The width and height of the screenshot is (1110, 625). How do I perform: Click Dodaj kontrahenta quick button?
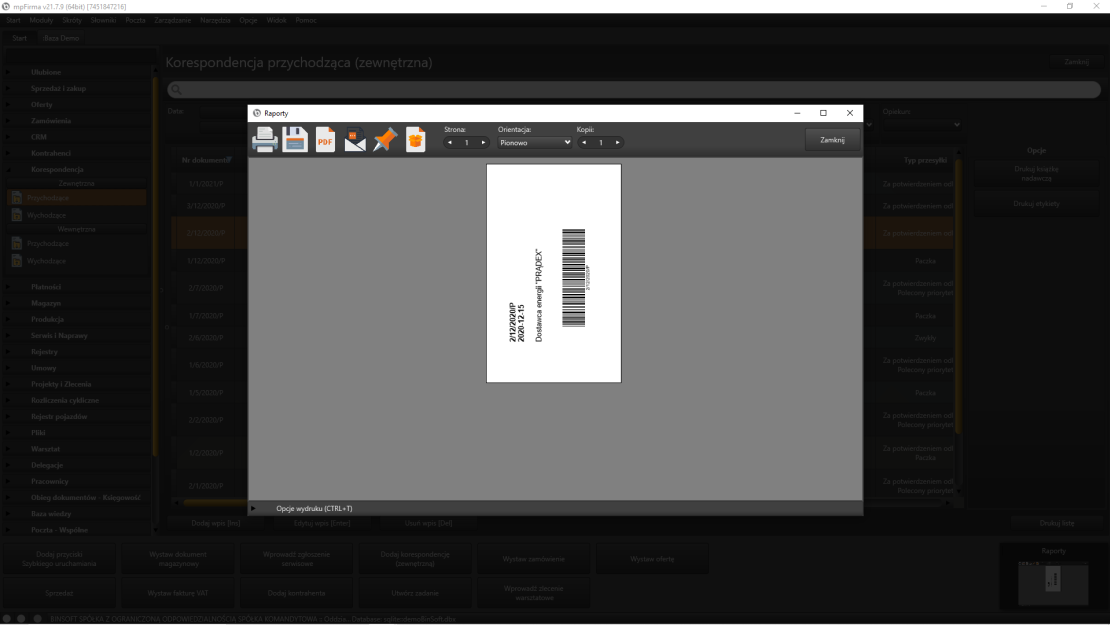pyautogui.click(x=297, y=593)
